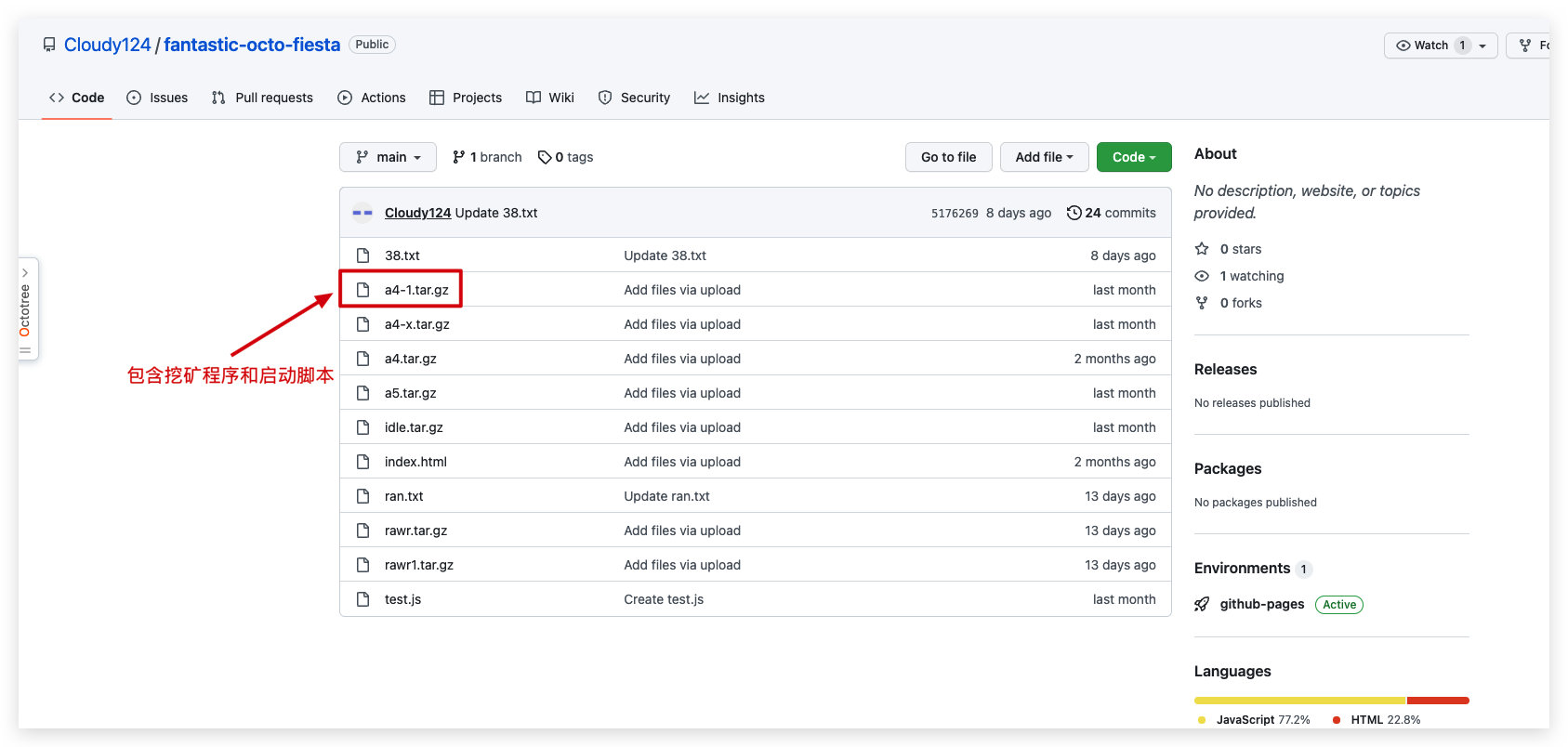Click the HTML 22.8% language entry
This screenshot has height=747, width=1568.
(x=1377, y=720)
